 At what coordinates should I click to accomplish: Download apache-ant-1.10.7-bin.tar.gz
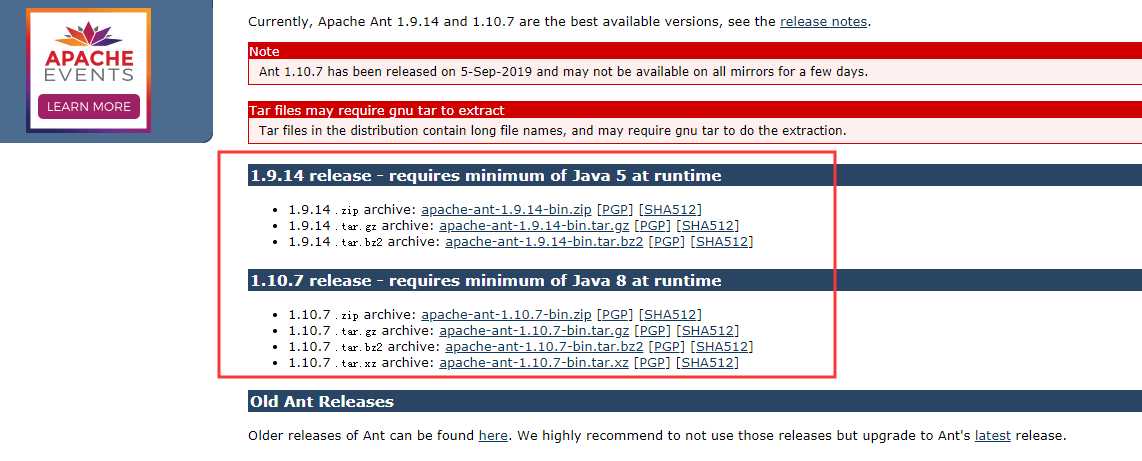[x=534, y=331]
